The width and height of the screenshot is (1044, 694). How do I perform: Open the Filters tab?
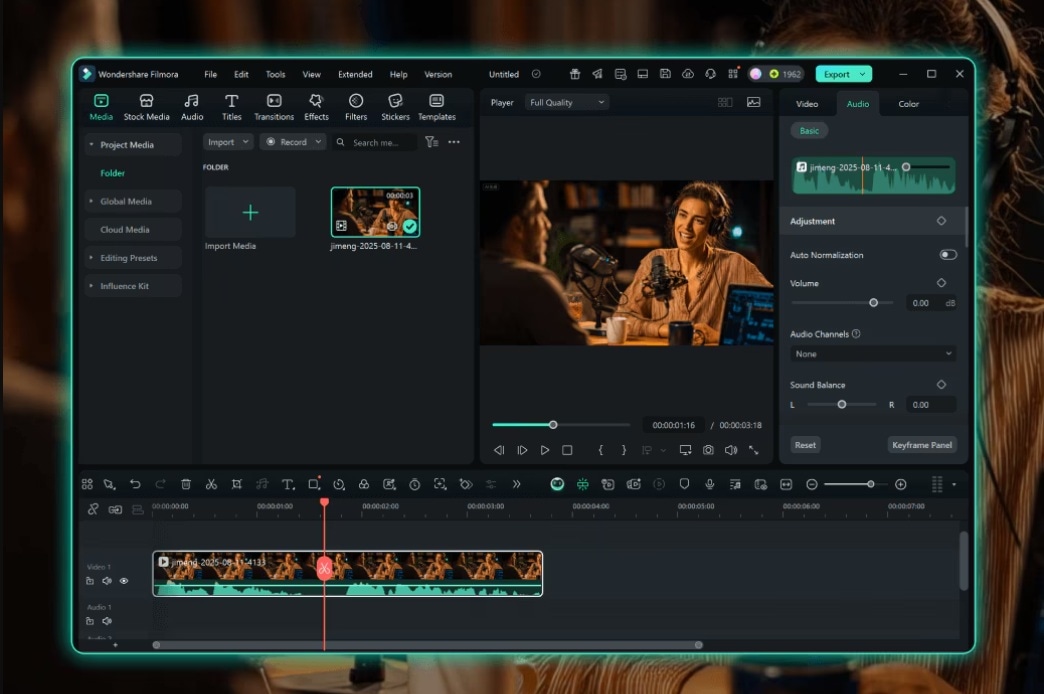(356, 107)
